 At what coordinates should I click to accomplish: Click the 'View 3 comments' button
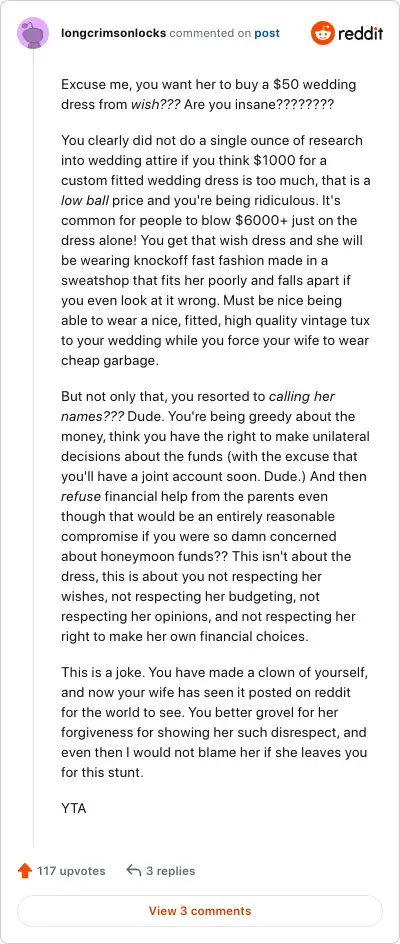point(200,910)
